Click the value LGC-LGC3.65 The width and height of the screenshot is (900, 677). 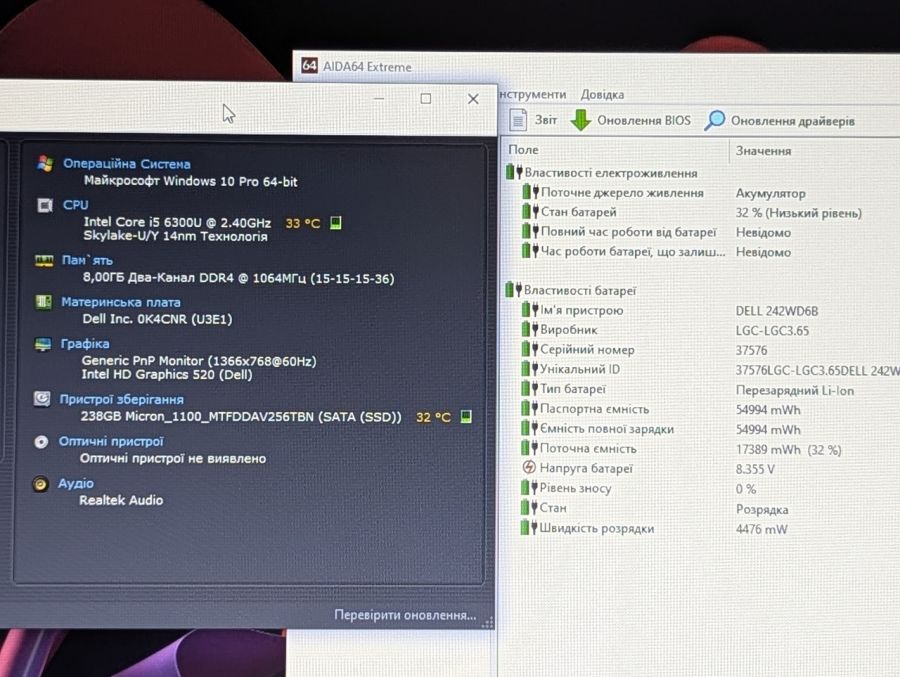(772, 331)
